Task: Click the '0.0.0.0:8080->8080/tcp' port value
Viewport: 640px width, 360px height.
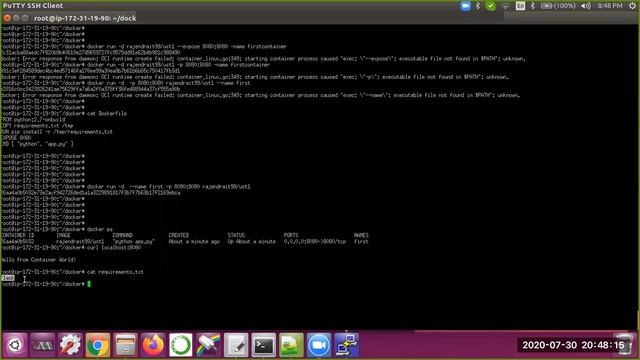Action: coord(315,242)
